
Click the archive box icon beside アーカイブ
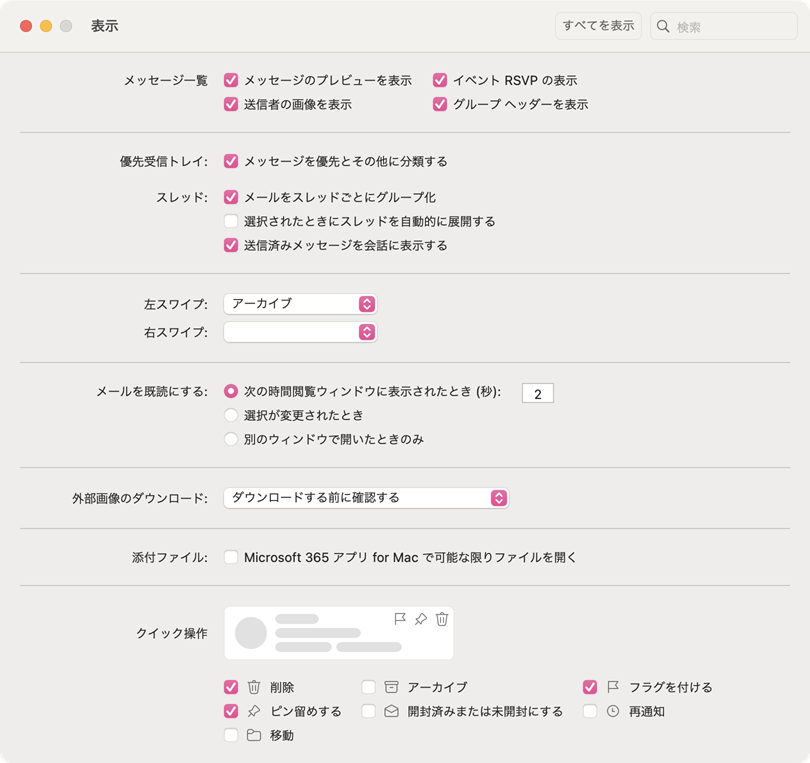391,687
